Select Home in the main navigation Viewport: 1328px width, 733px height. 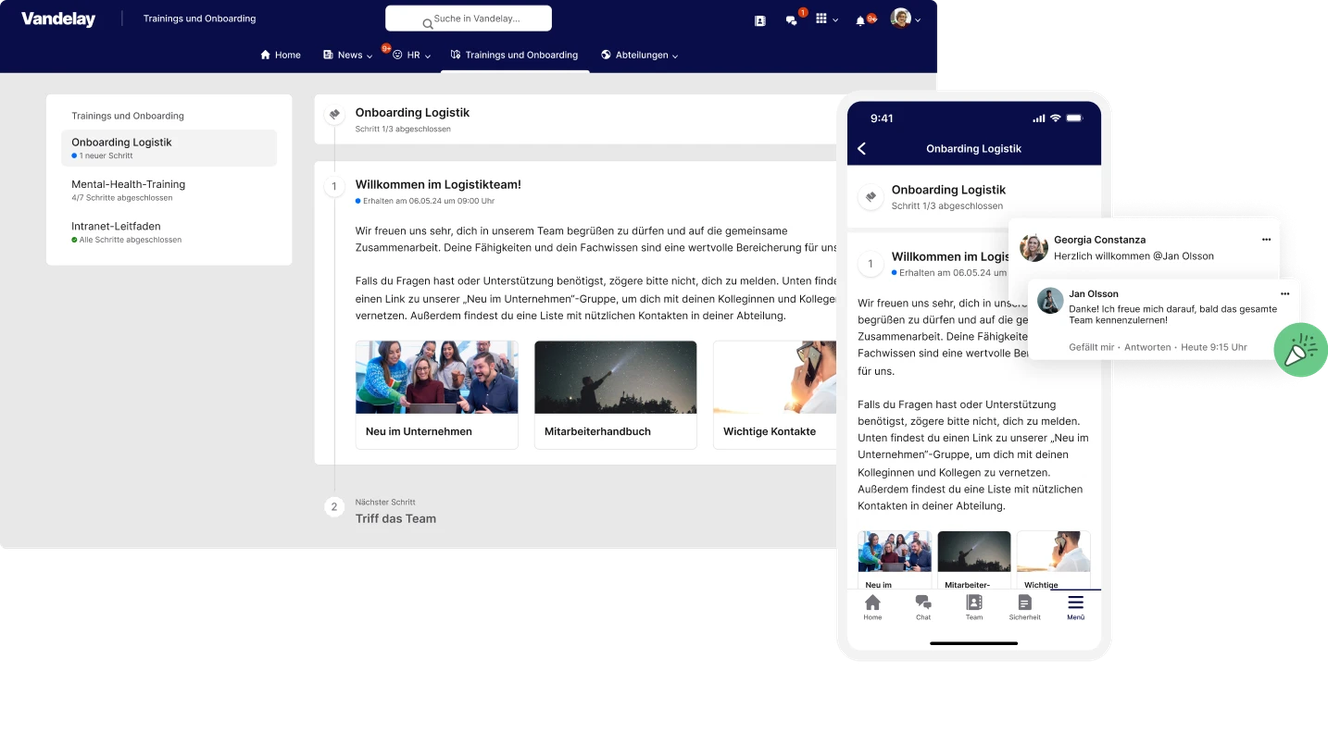(280, 55)
